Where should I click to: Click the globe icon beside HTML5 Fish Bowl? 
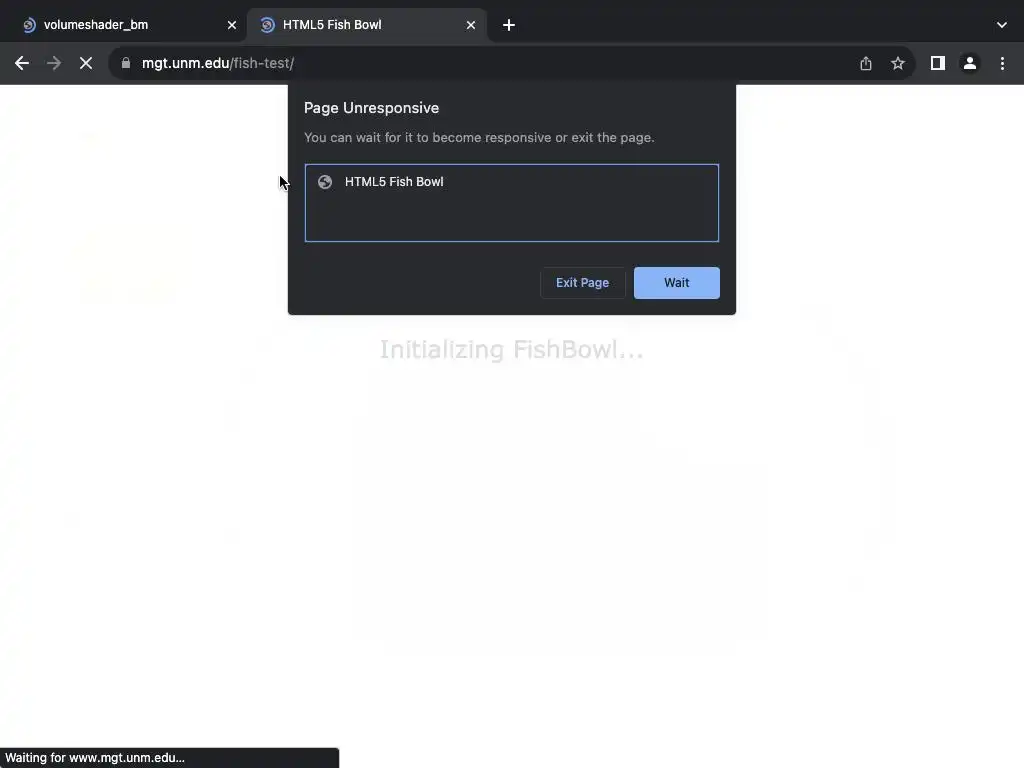325,182
